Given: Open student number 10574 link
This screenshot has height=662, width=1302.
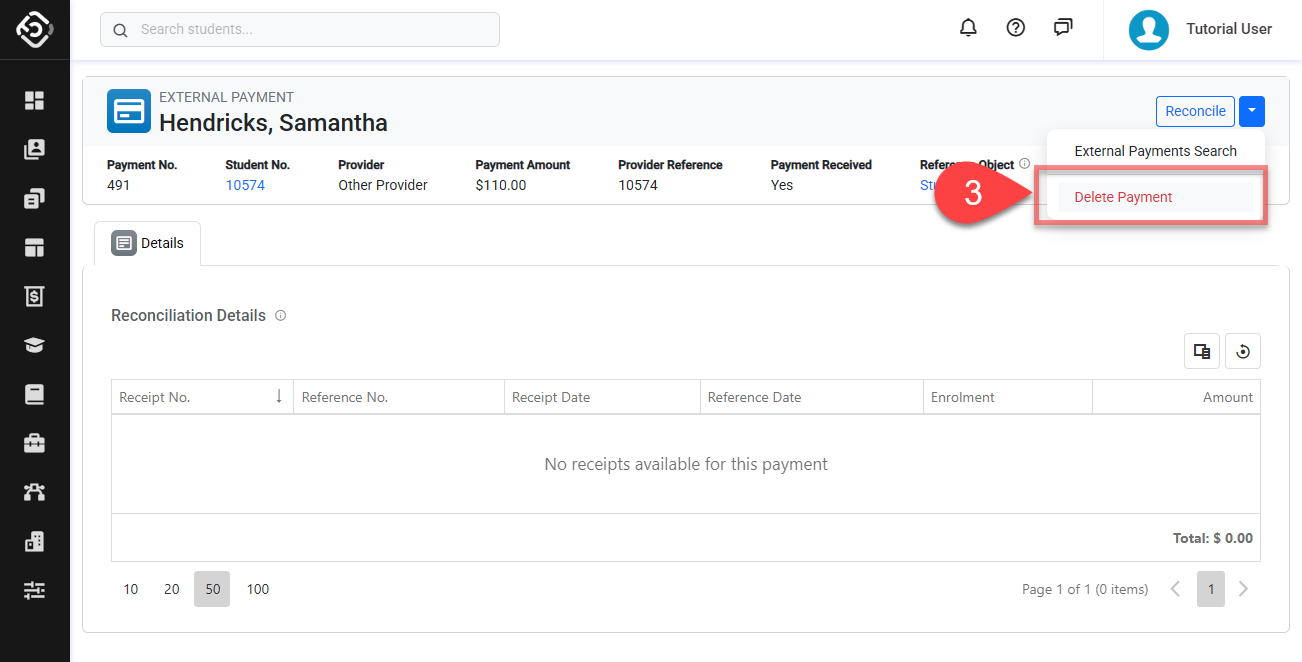Looking at the screenshot, I should [245, 185].
